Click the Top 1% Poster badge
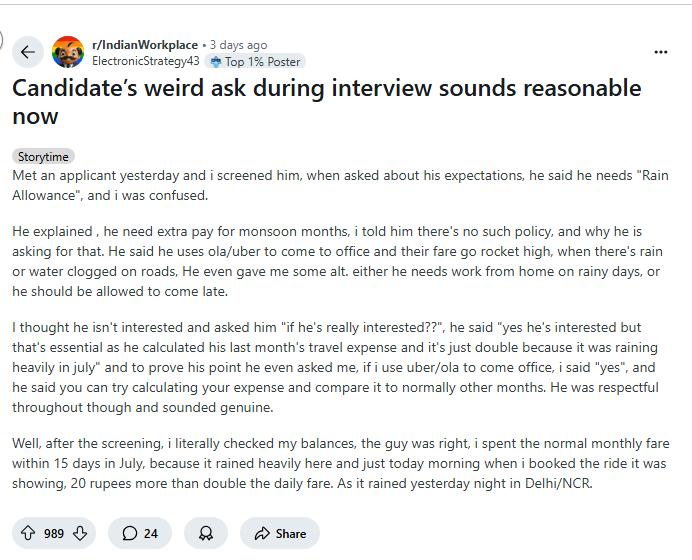The width and height of the screenshot is (692, 560). (255, 61)
